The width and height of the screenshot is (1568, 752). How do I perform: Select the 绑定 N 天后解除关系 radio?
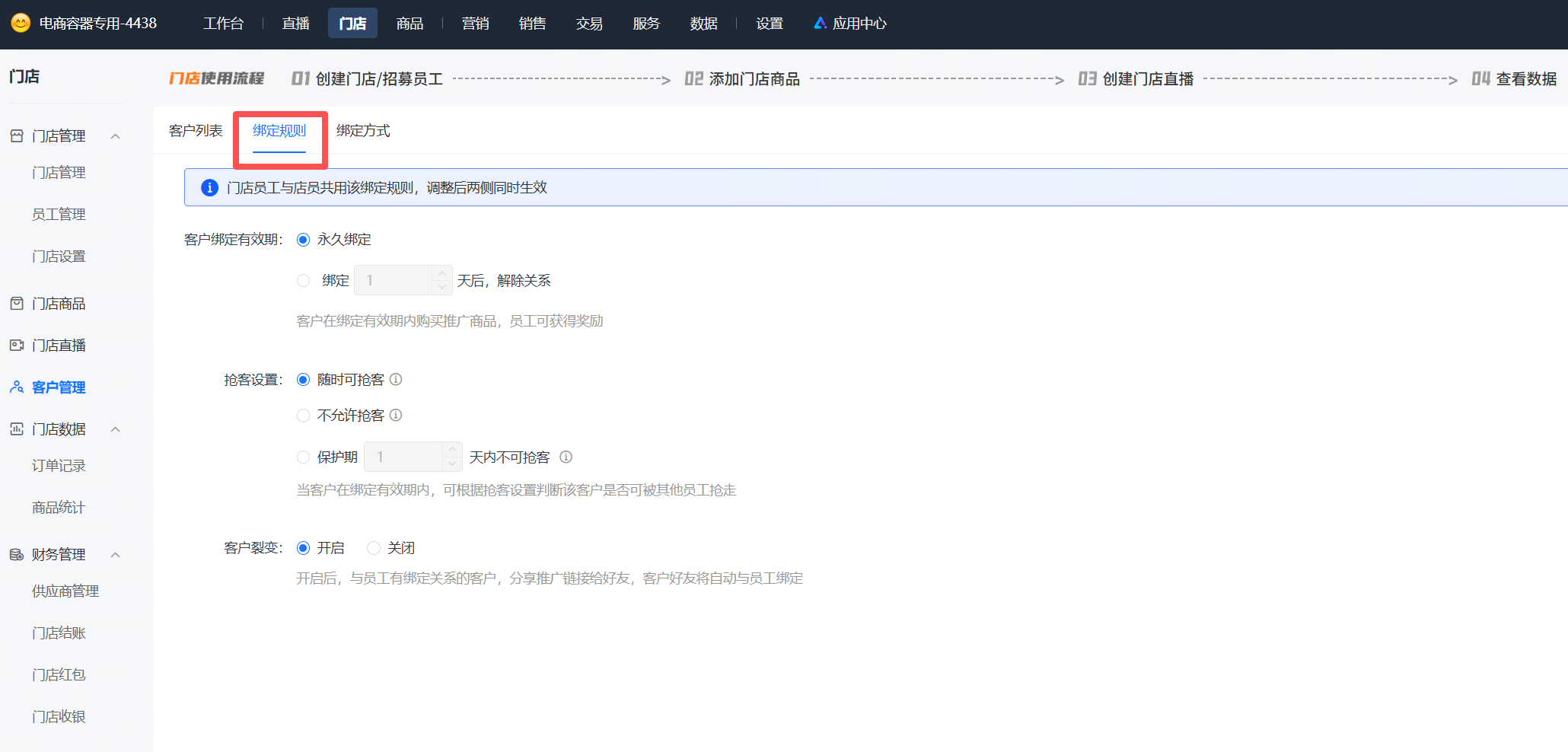click(x=303, y=280)
